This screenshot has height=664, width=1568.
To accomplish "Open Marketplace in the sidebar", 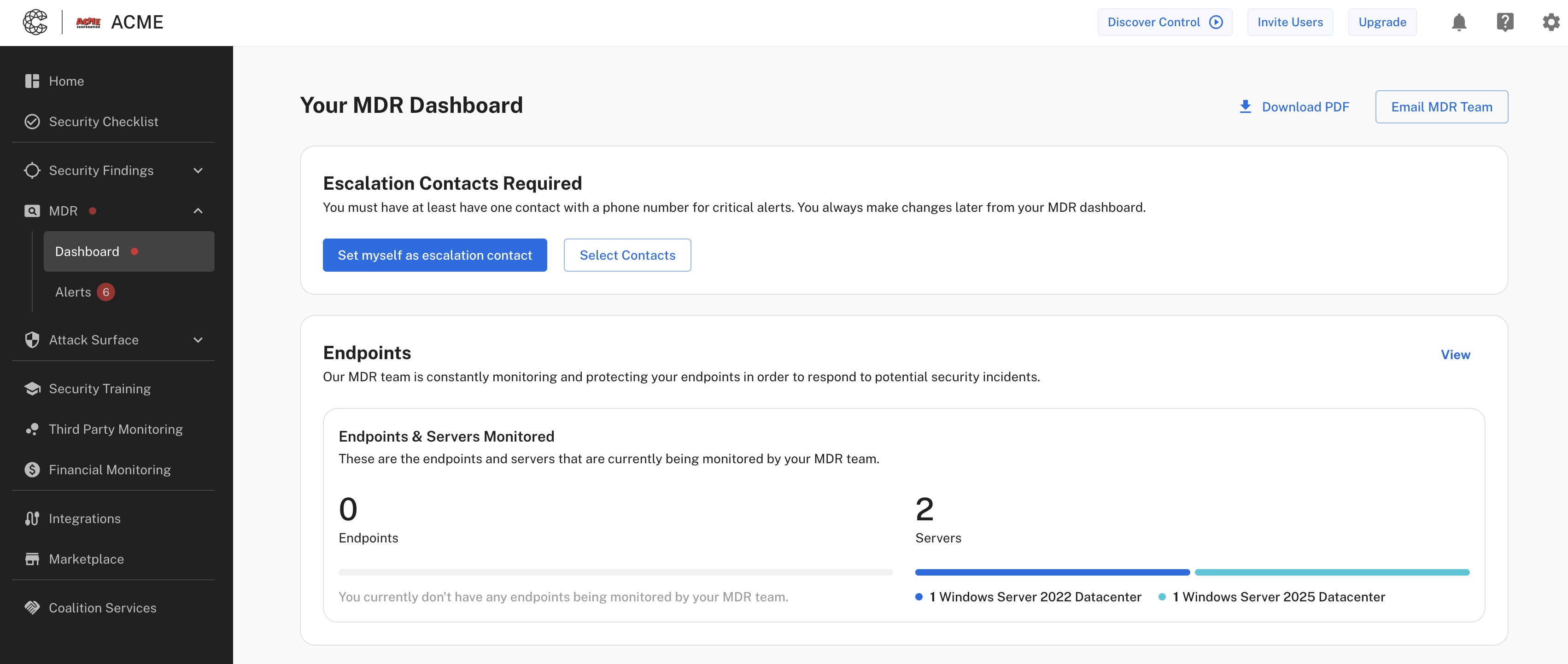I will [x=113, y=559].
